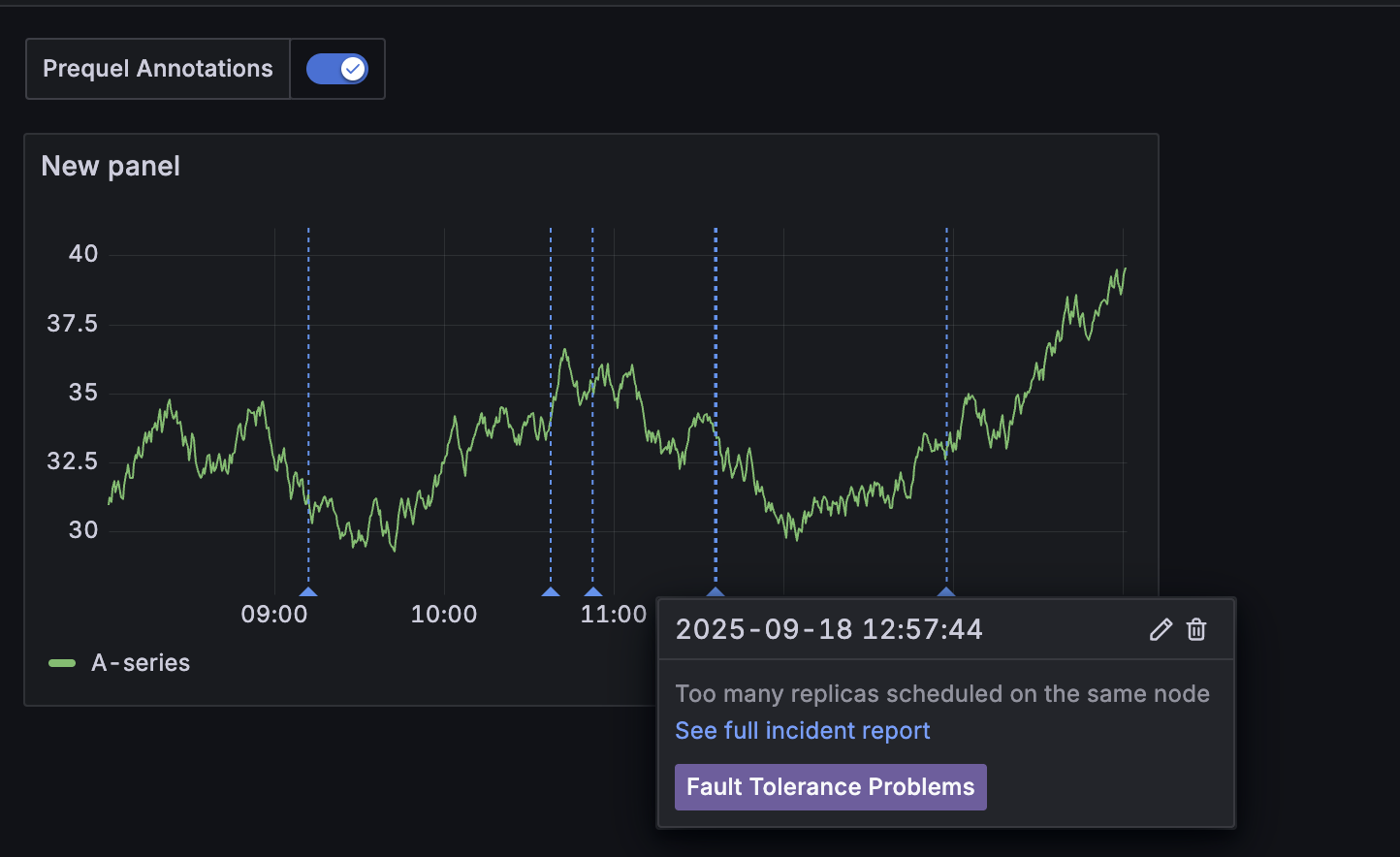Toggle A-series in the chart legend
The image size is (1400, 857).
pyautogui.click(x=141, y=663)
